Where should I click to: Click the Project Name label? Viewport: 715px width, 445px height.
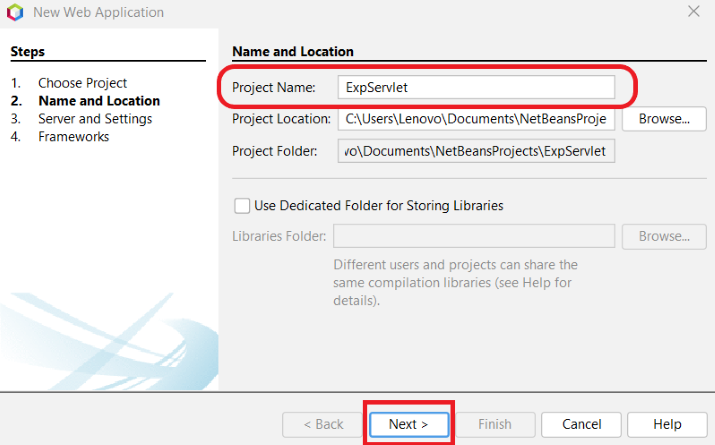click(273, 88)
